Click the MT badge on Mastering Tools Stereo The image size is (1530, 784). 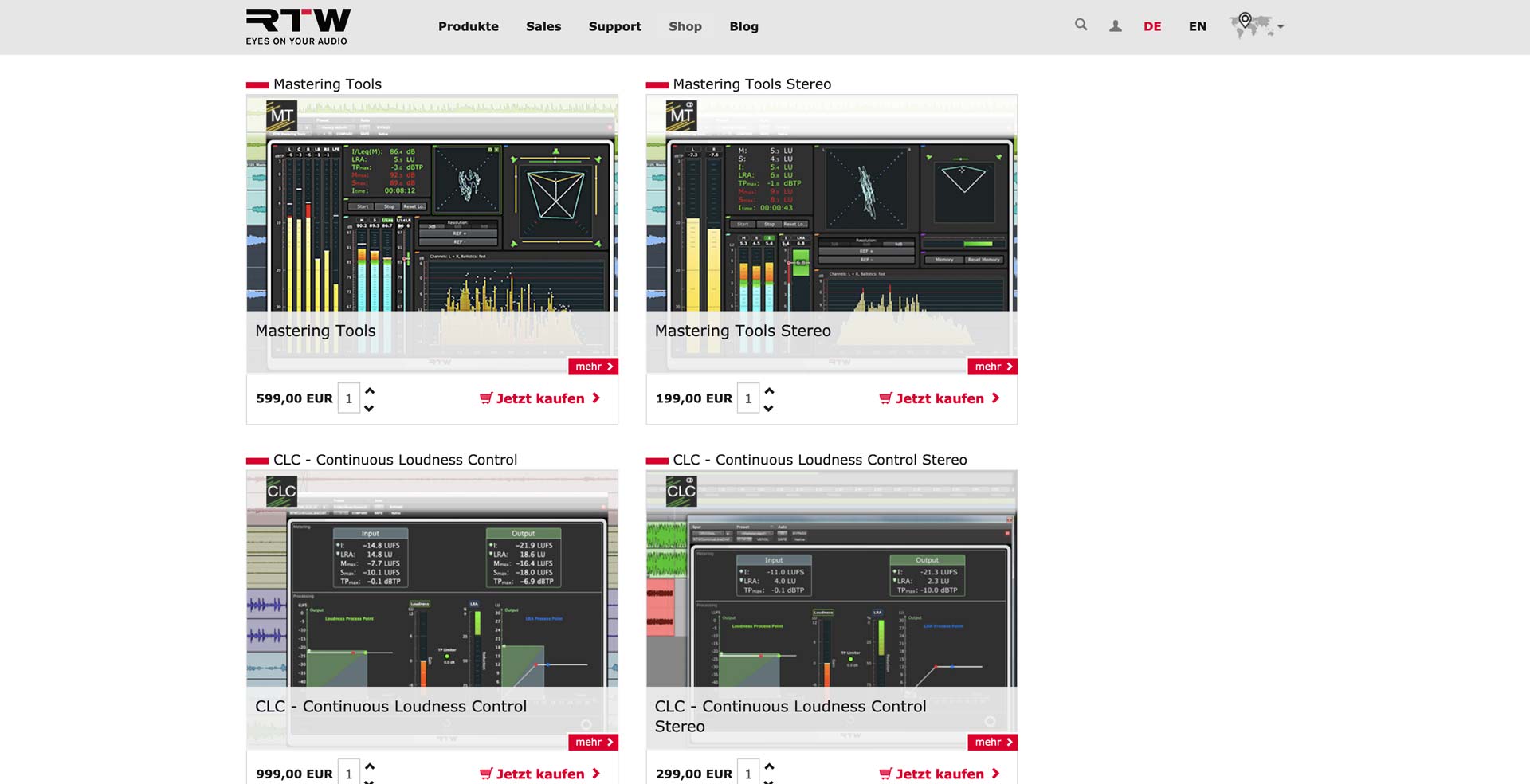(681, 116)
